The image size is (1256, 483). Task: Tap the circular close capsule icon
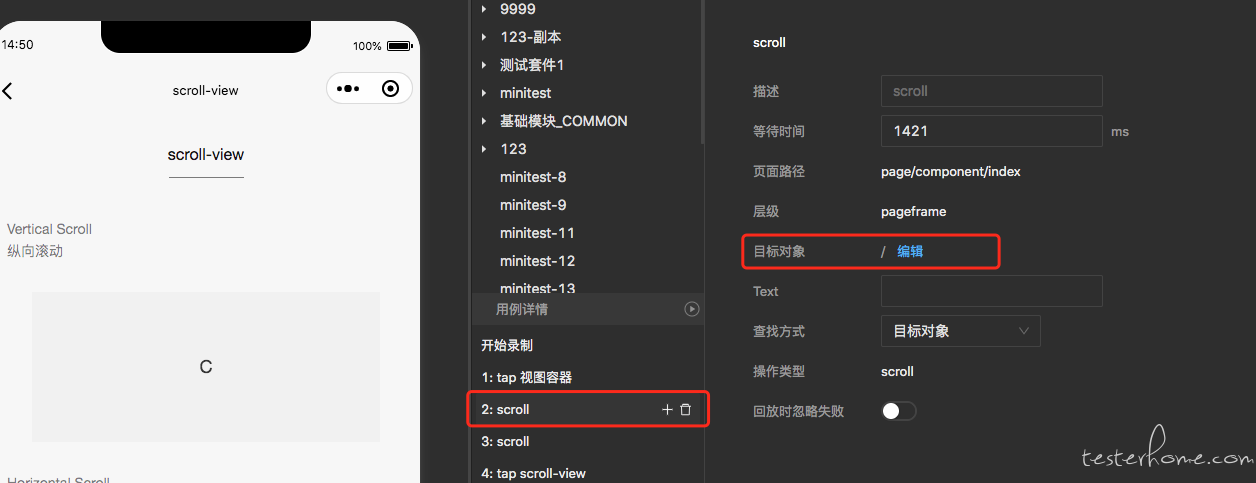391,89
